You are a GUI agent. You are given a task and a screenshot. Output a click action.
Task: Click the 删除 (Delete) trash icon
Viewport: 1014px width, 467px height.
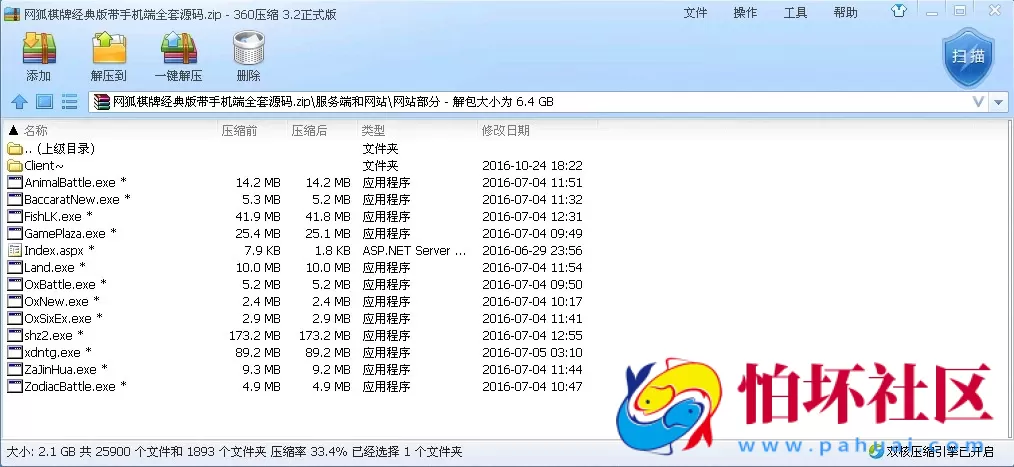tap(248, 49)
